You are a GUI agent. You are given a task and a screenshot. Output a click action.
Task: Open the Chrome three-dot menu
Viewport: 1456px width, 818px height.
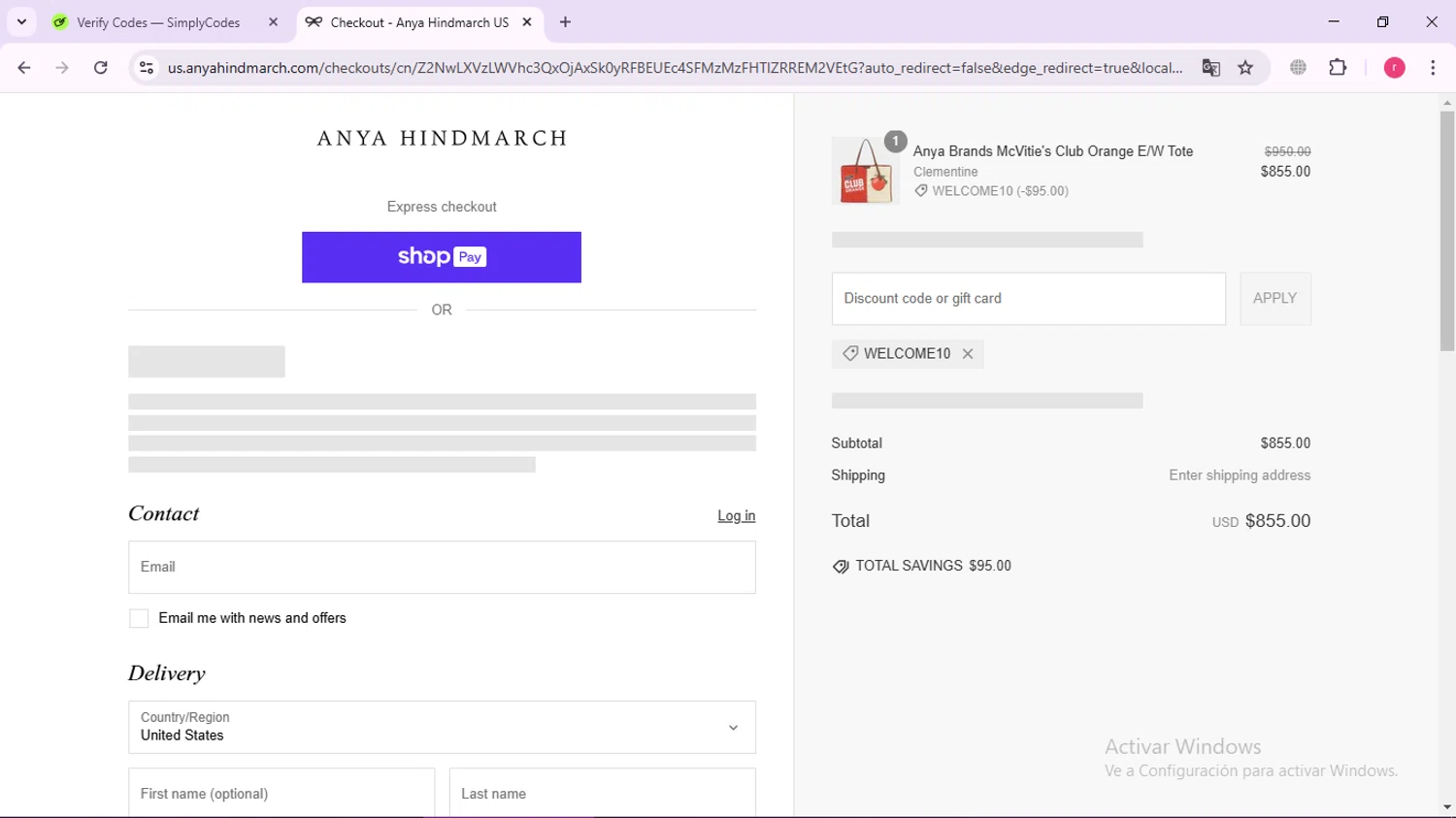[x=1433, y=68]
